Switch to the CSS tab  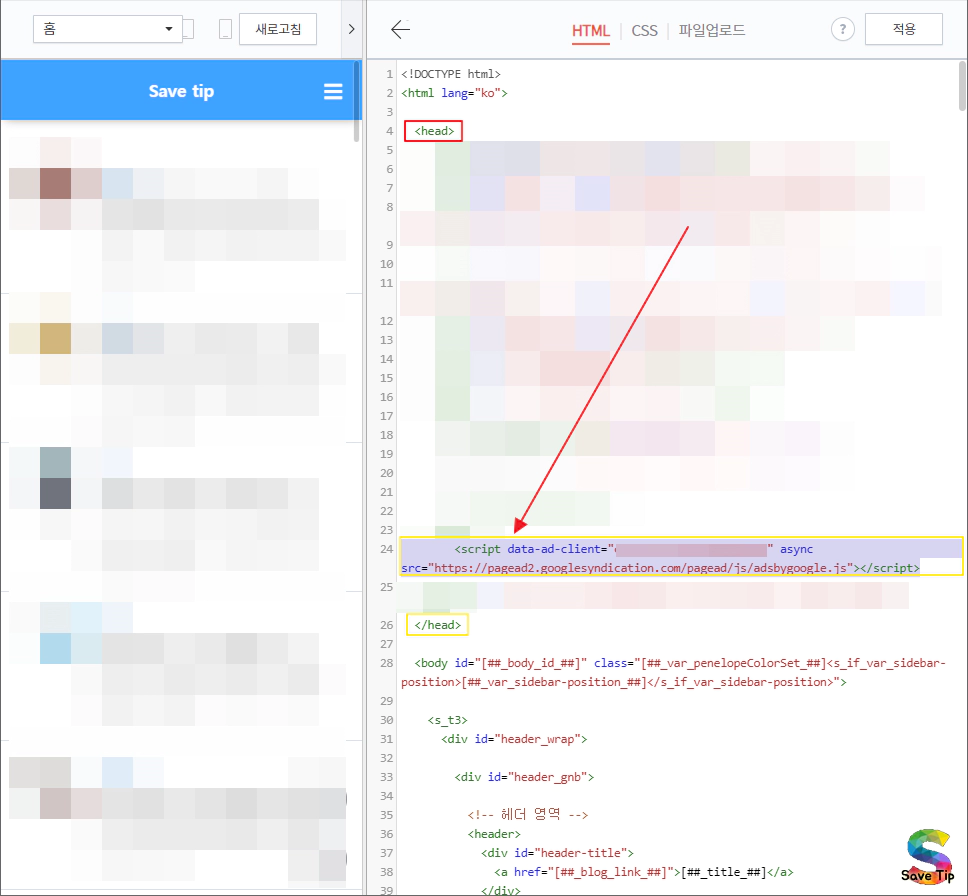click(x=645, y=31)
